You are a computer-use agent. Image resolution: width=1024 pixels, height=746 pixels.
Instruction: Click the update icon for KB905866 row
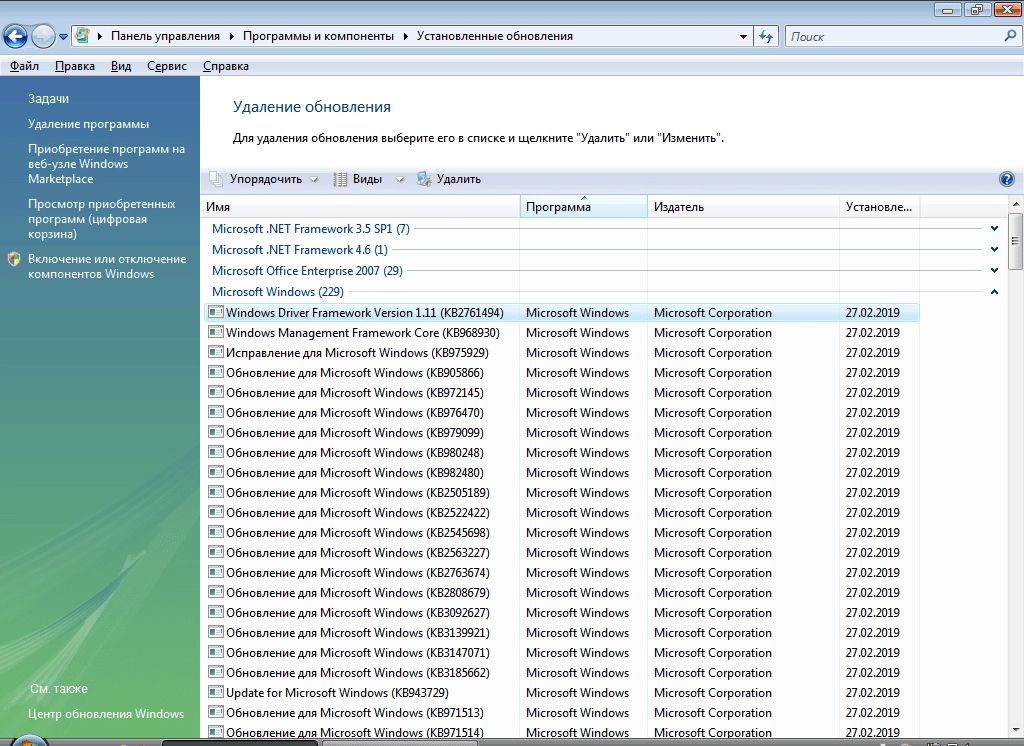tap(216, 372)
